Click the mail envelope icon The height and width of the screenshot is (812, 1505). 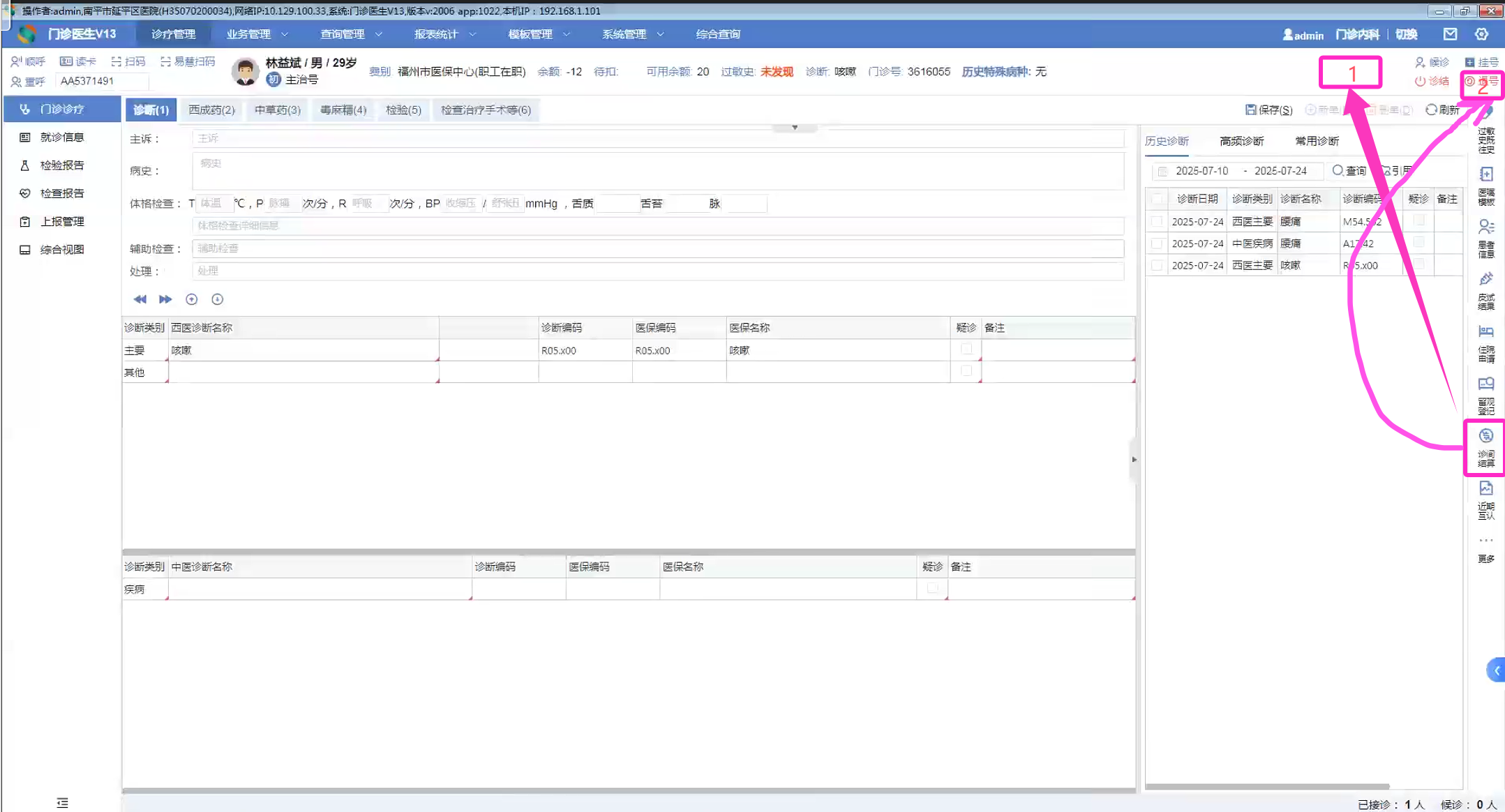pos(1450,34)
